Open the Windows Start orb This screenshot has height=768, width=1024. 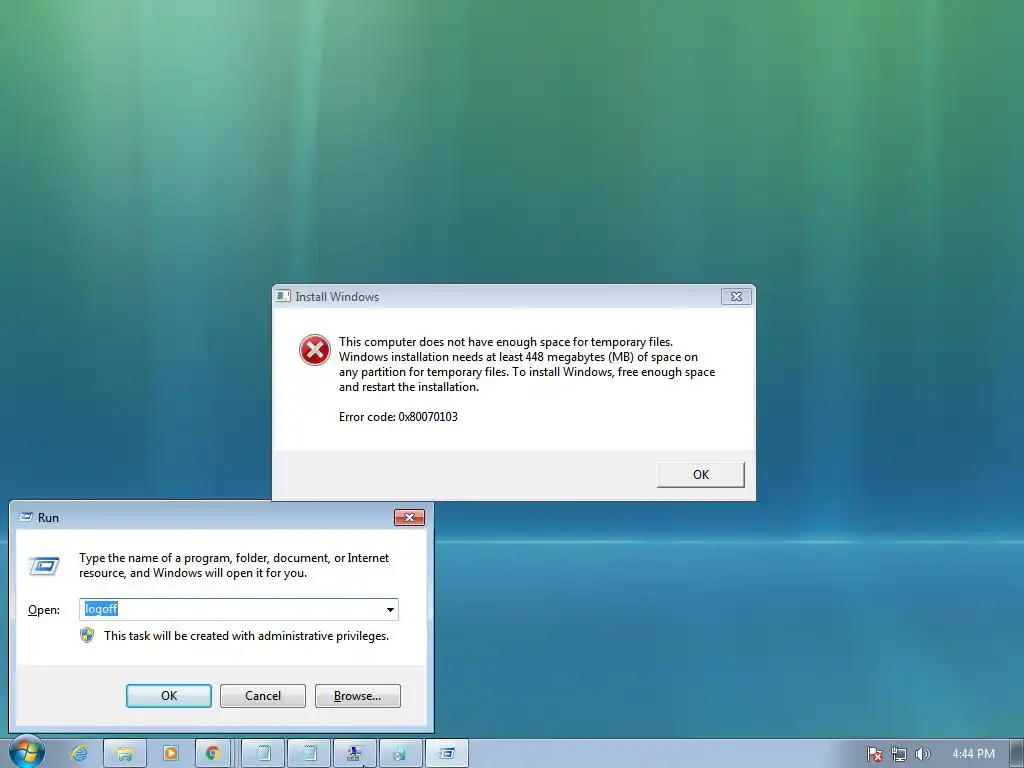tap(27, 752)
